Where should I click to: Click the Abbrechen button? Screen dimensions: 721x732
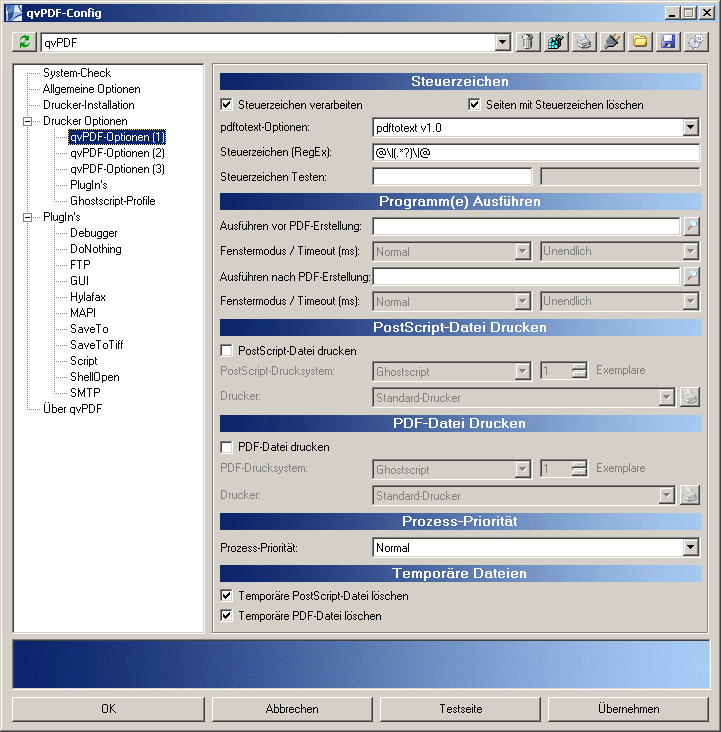click(292, 709)
